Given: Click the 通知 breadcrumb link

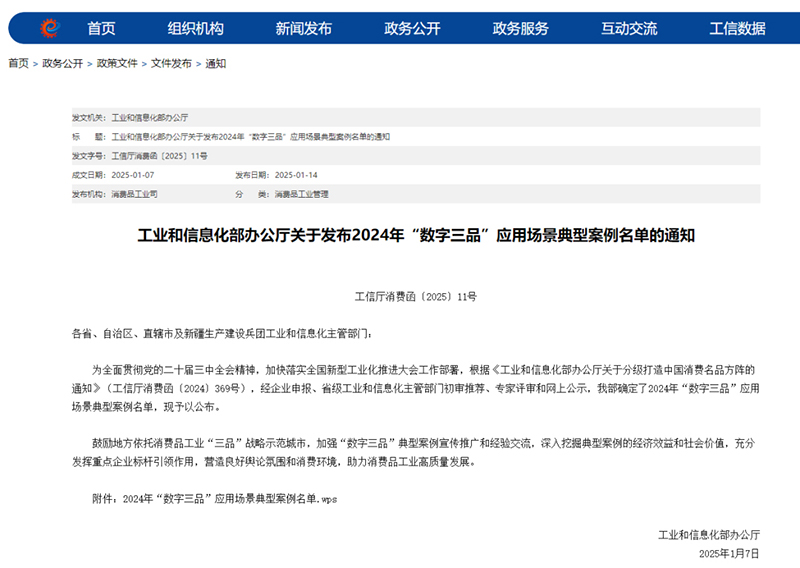Looking at the screenshot, I should click(x=215, y=63).
